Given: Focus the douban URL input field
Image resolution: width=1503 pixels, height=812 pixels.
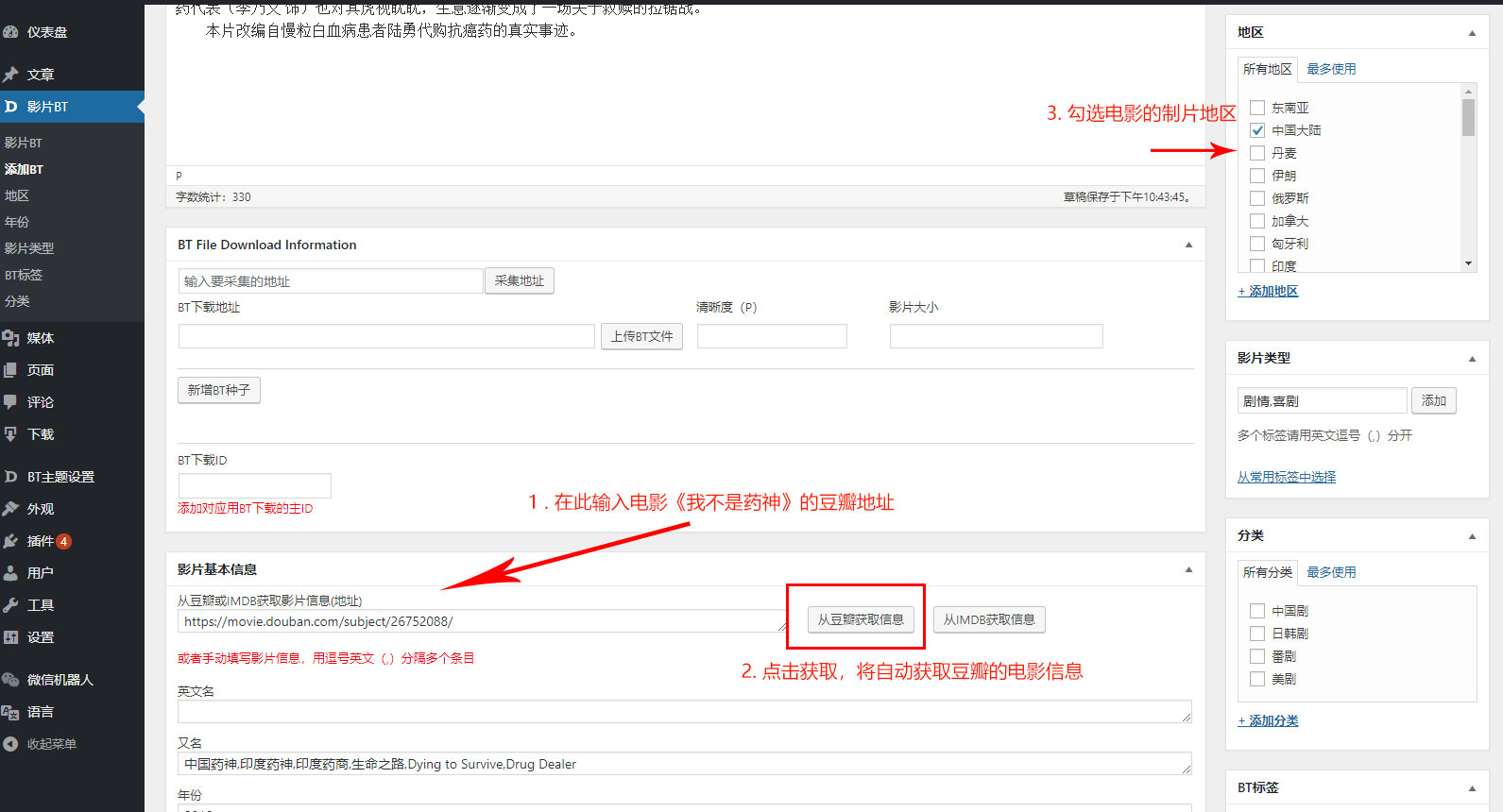Looking at the screenshot, I should pos(482,621).
